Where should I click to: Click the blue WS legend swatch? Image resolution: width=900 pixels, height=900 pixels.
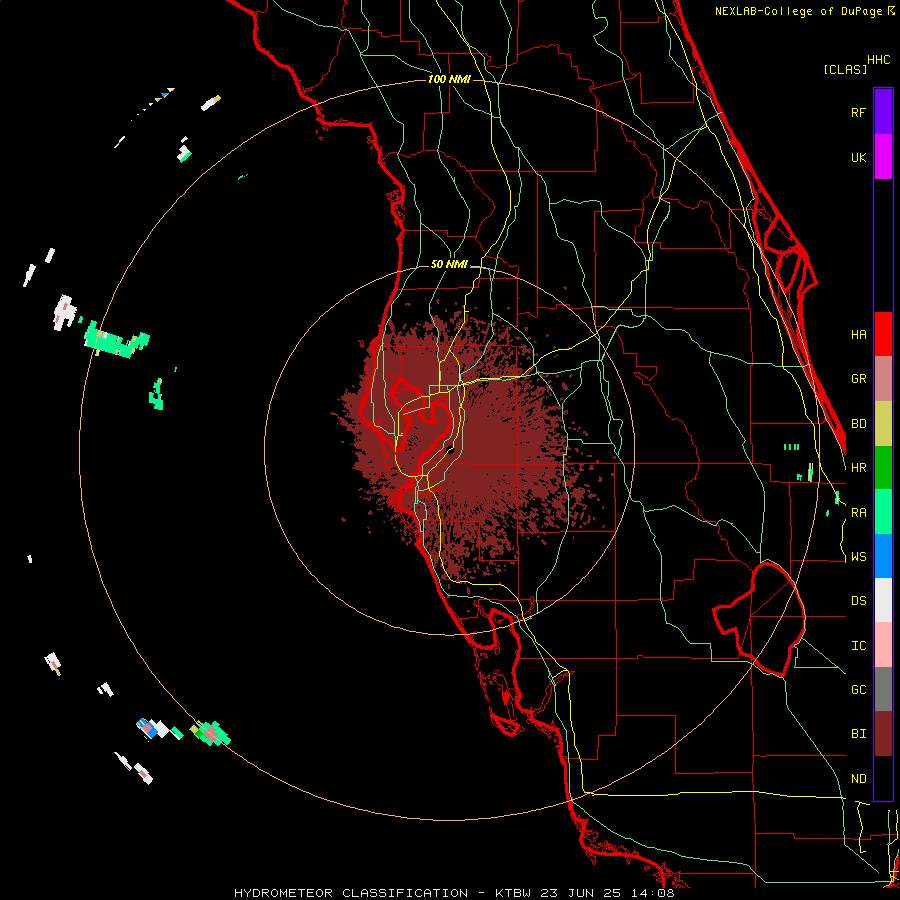pos(883,556)
